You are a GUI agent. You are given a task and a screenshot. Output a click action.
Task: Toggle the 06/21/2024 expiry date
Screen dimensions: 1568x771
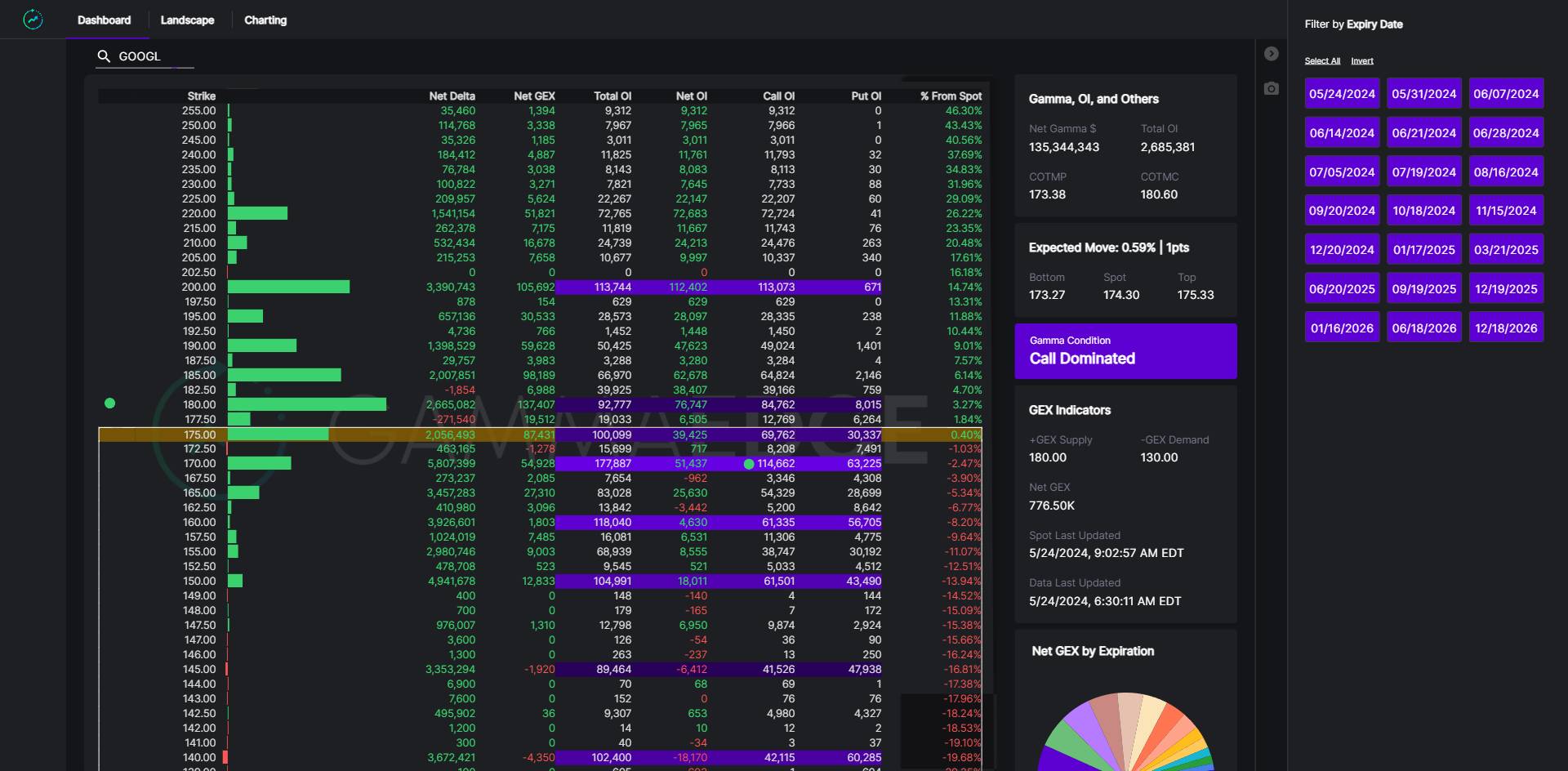[x=1423, y=133]
